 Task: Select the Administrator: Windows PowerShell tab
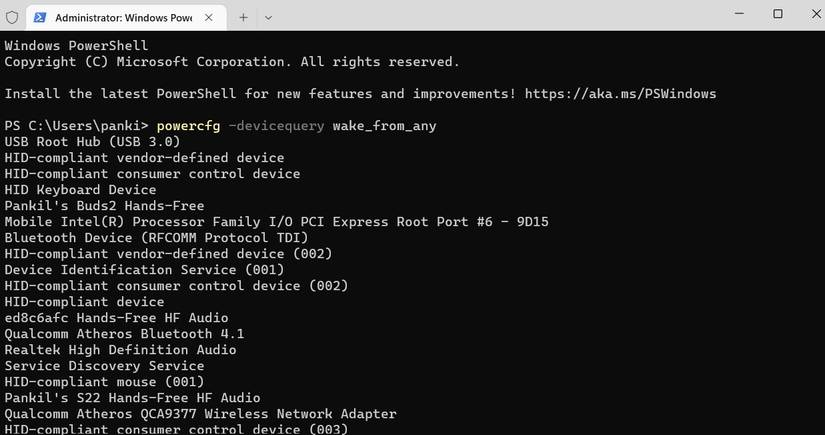120,17
